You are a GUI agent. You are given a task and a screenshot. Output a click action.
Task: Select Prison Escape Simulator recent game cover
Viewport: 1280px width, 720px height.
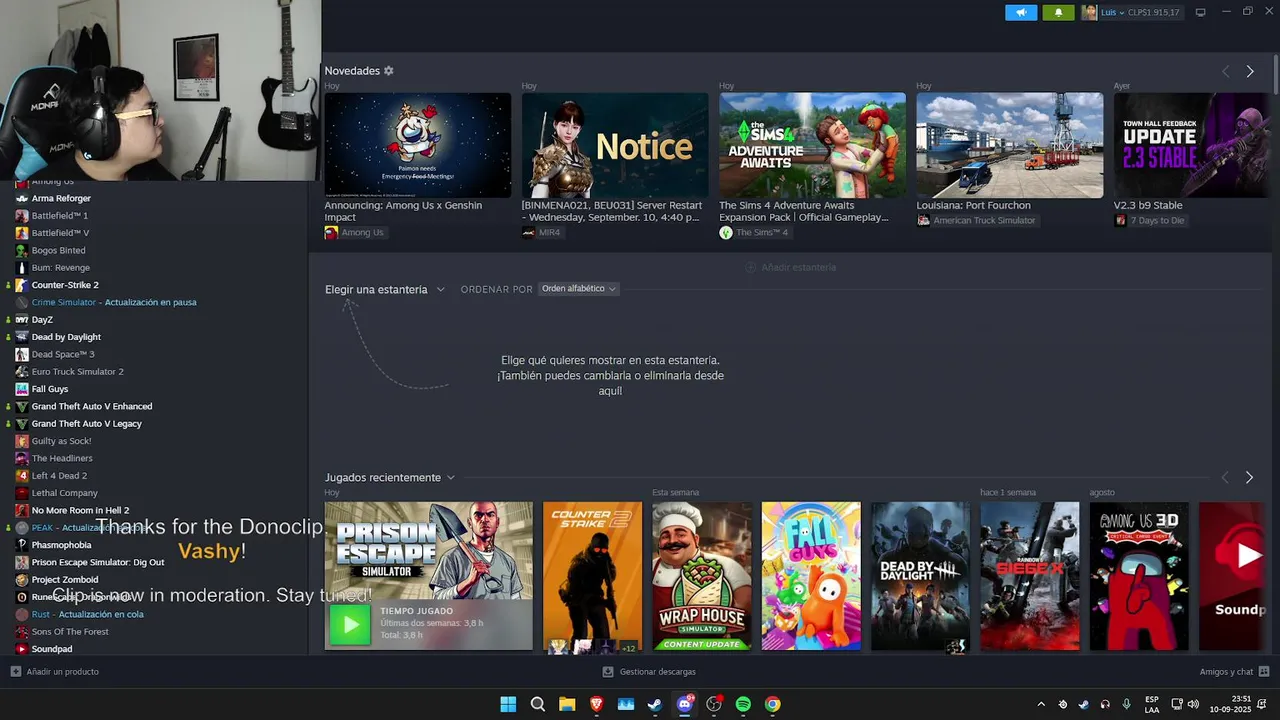click(428, 550)
